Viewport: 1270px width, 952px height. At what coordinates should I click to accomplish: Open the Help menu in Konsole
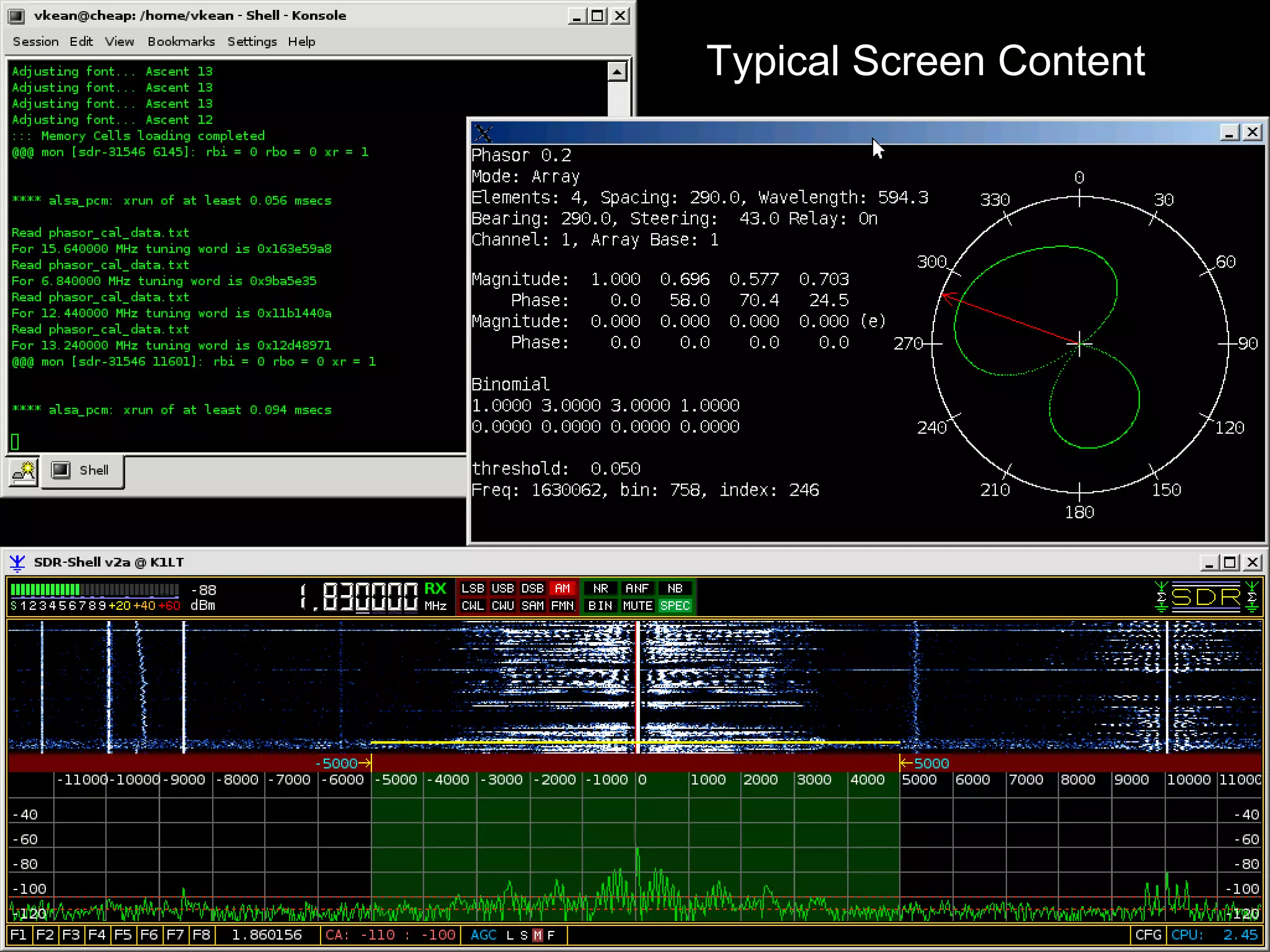coord(301,42)
